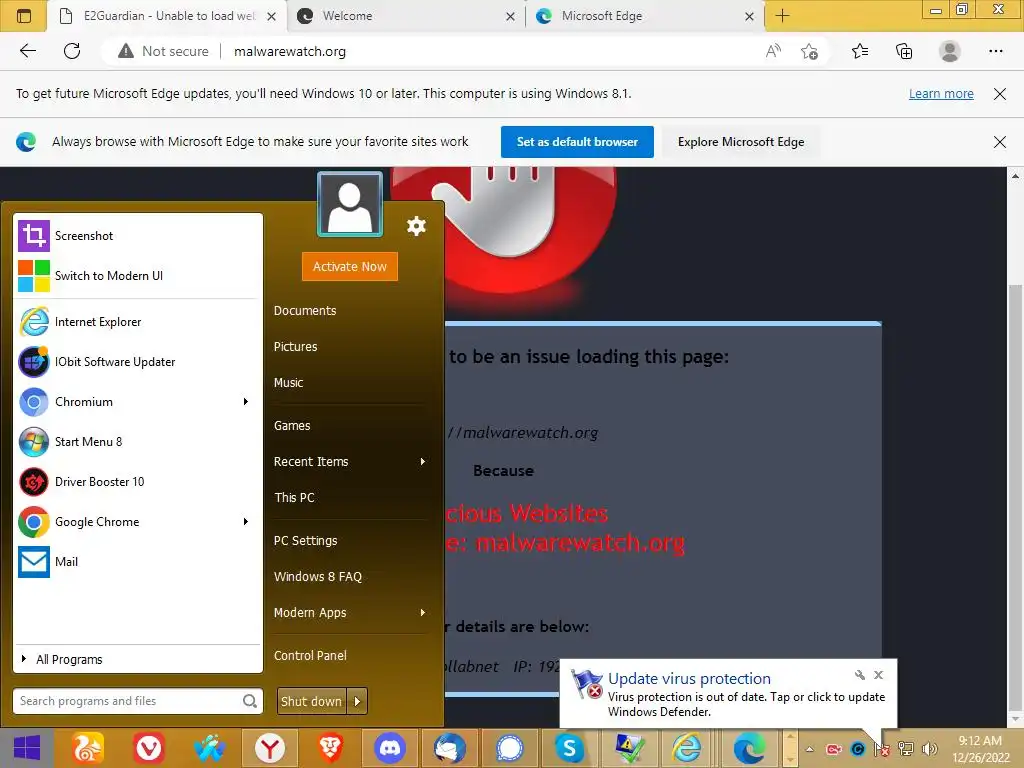Open Edge Settings and more menu
Screen dimensions: 1024x768
tap(995, 51)
